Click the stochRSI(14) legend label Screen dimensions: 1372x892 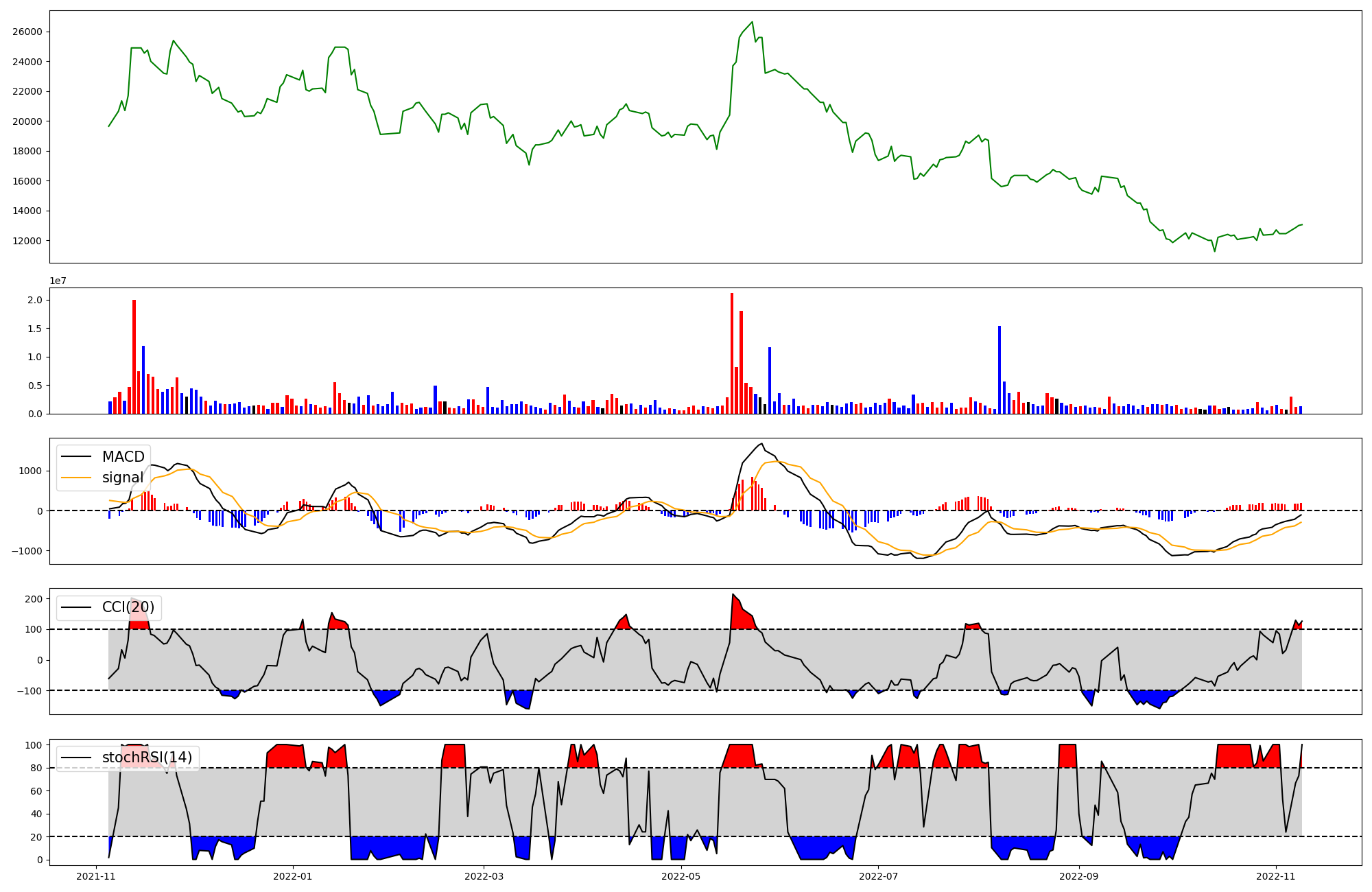tap(147, 758)
